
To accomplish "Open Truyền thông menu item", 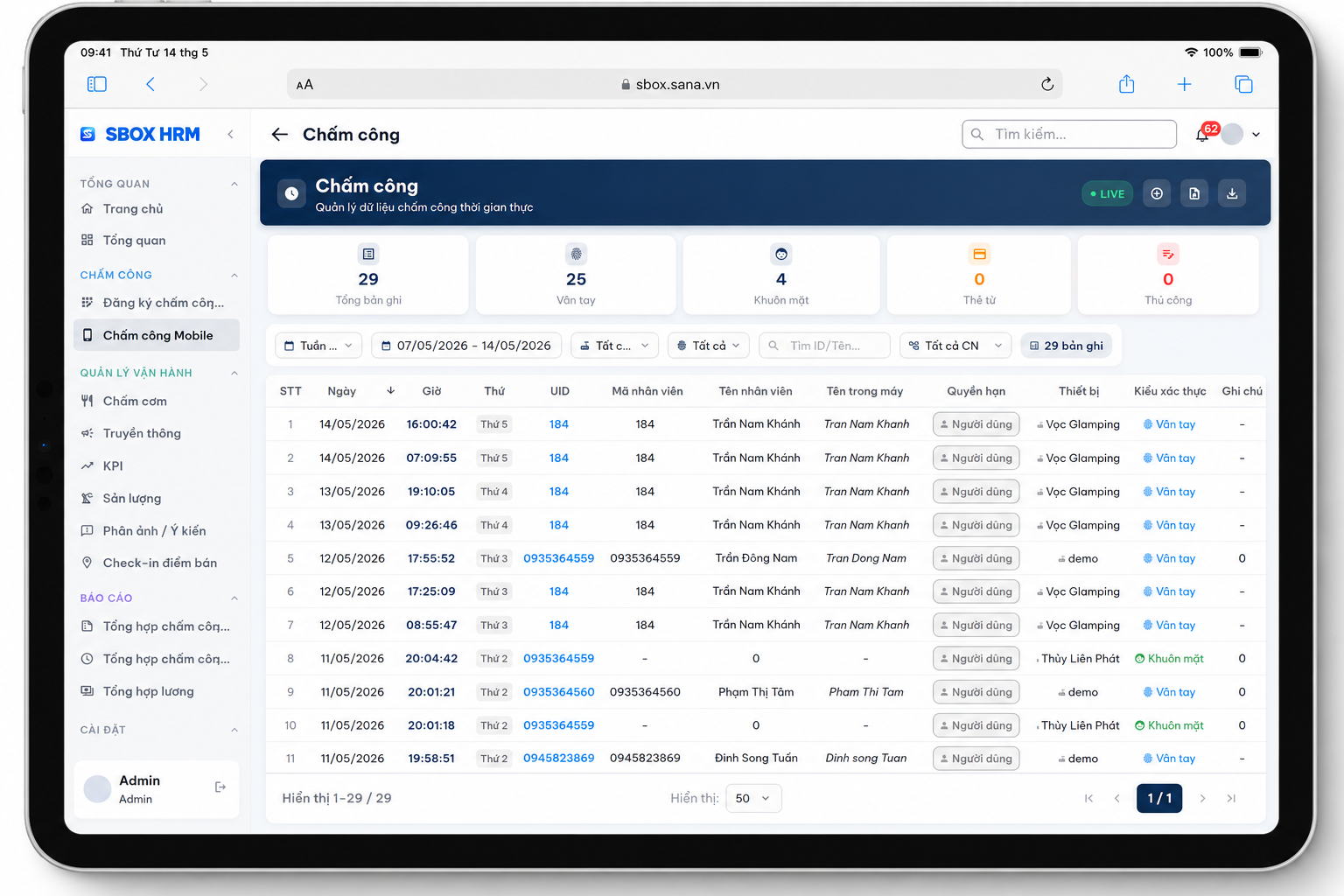I will [157, 433].
